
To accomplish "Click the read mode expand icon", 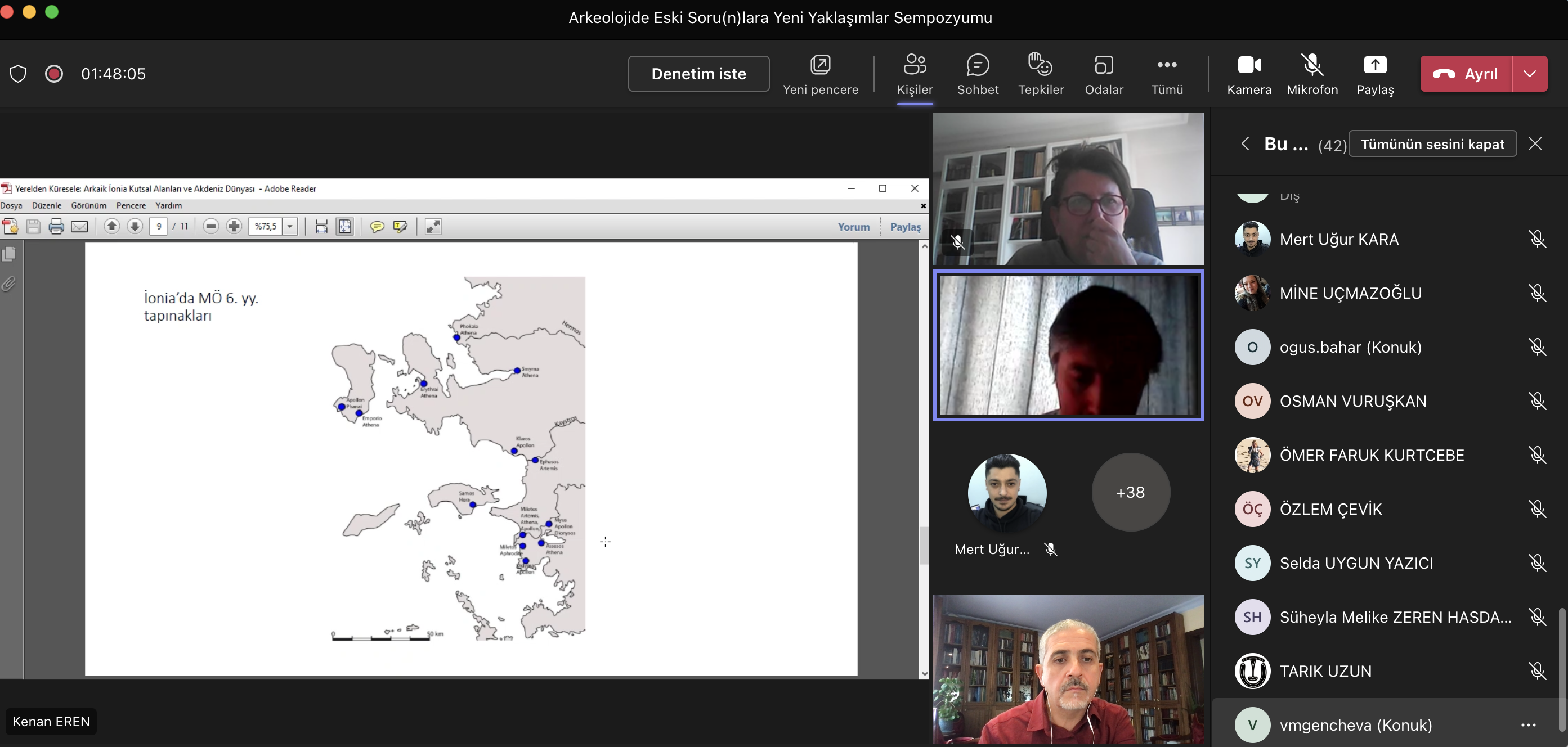I will tap(433, 226).
